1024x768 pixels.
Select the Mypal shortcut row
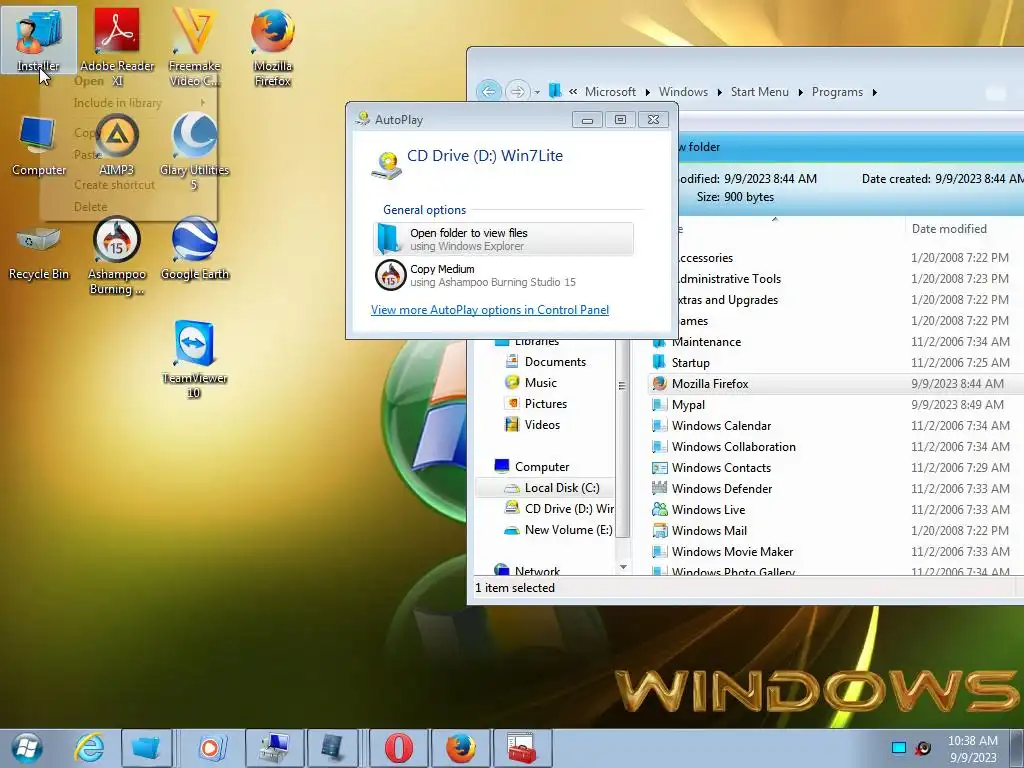point(836,404)
